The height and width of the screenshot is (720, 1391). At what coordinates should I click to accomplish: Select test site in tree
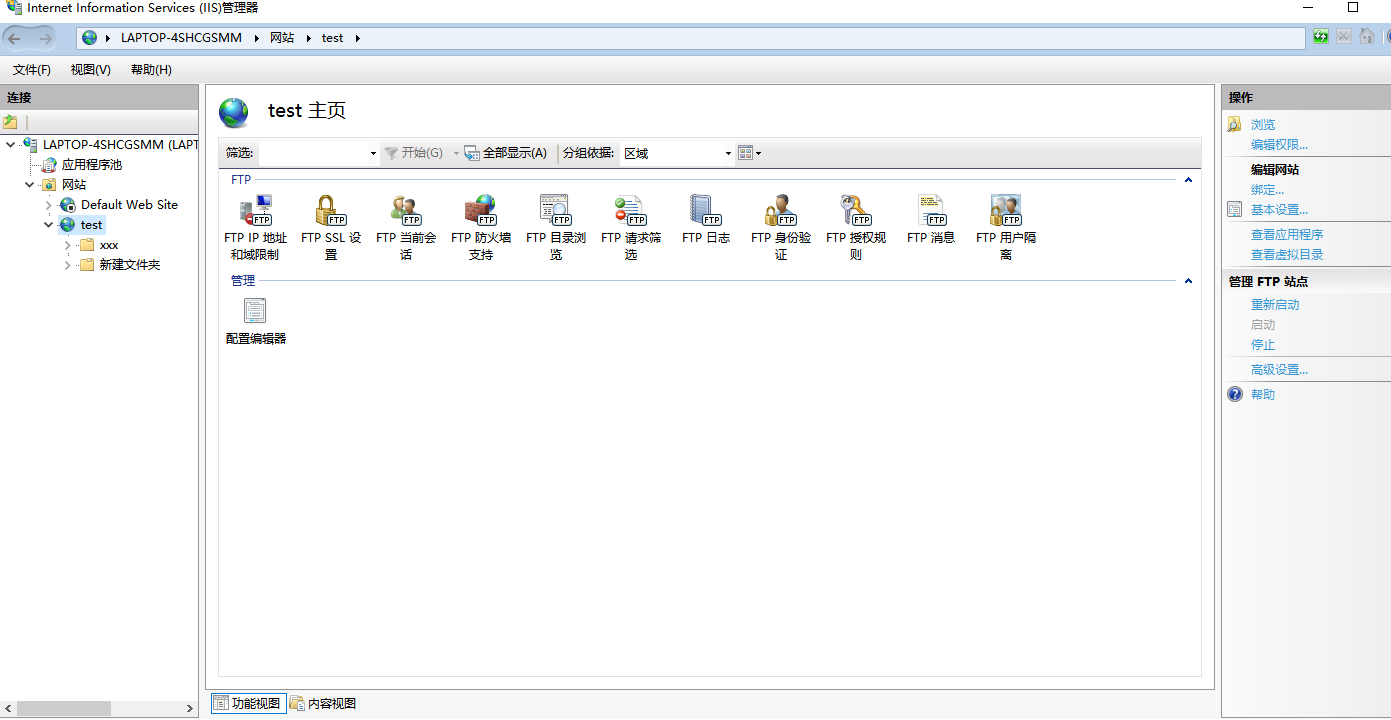[x=91, y=225]
